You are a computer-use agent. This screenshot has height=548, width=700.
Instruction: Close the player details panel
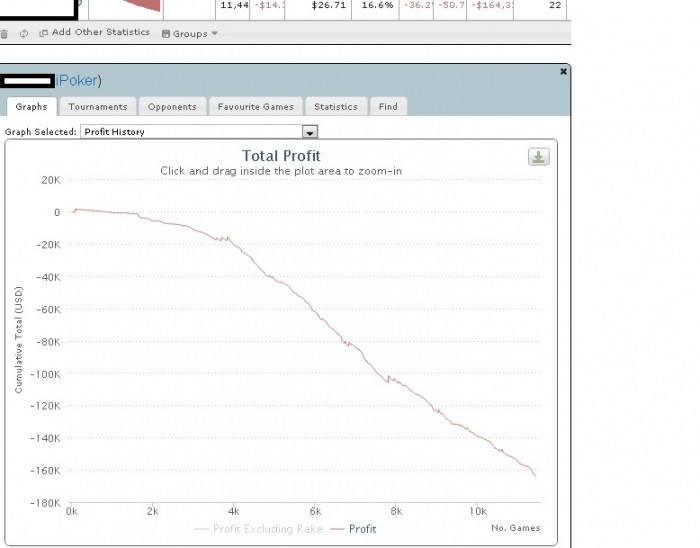[563, 71]
